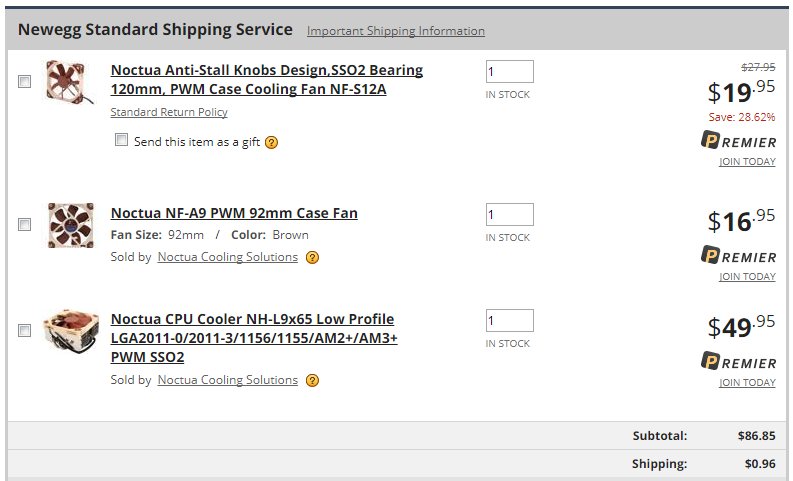This screenshot has width=793, height=481.
Task: Select the NF-A9 fan item checkbox
Action: [24, 226]
